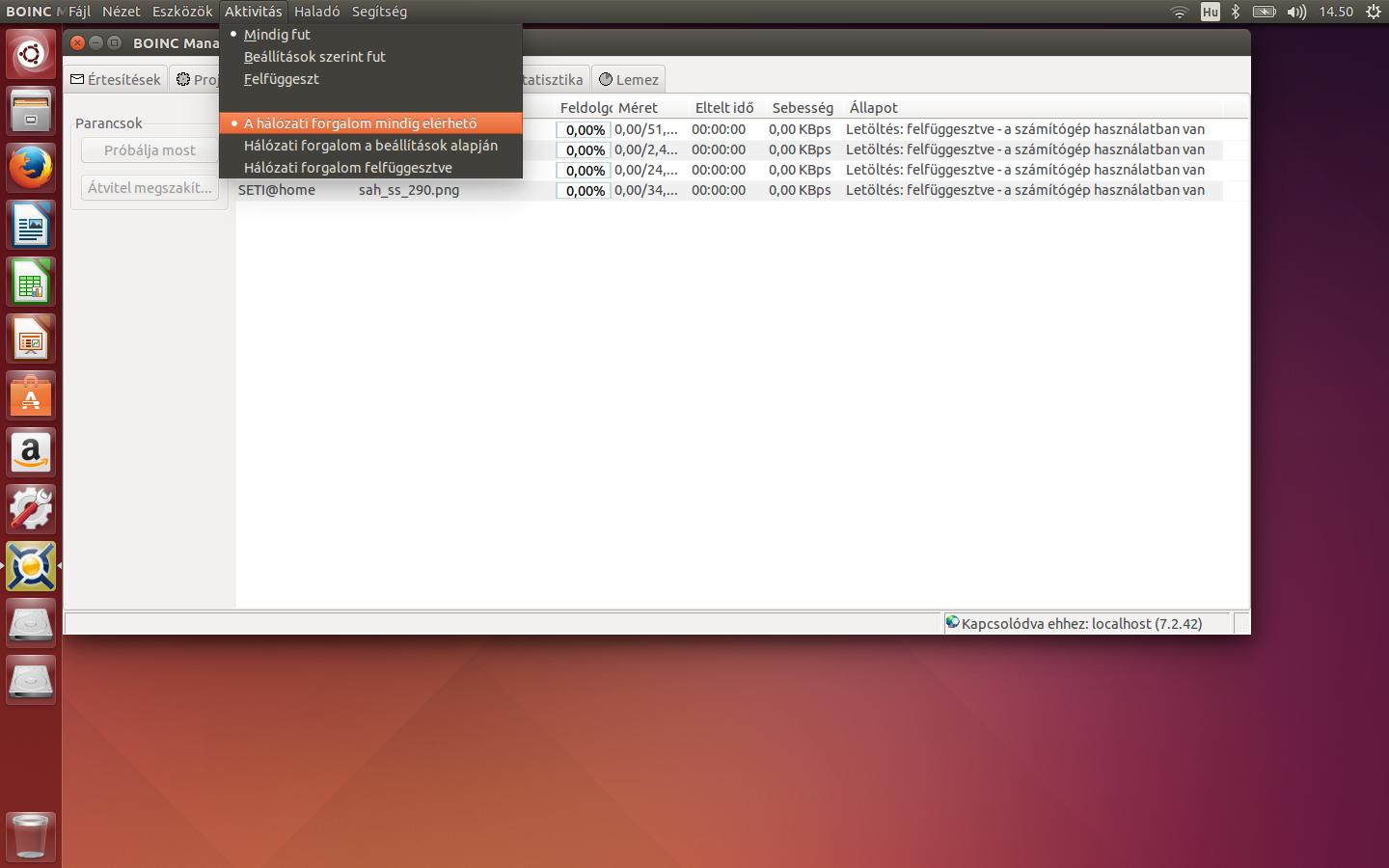Close the open Aktivitás menu
The image size is (1389, 868).
point(254,12)
